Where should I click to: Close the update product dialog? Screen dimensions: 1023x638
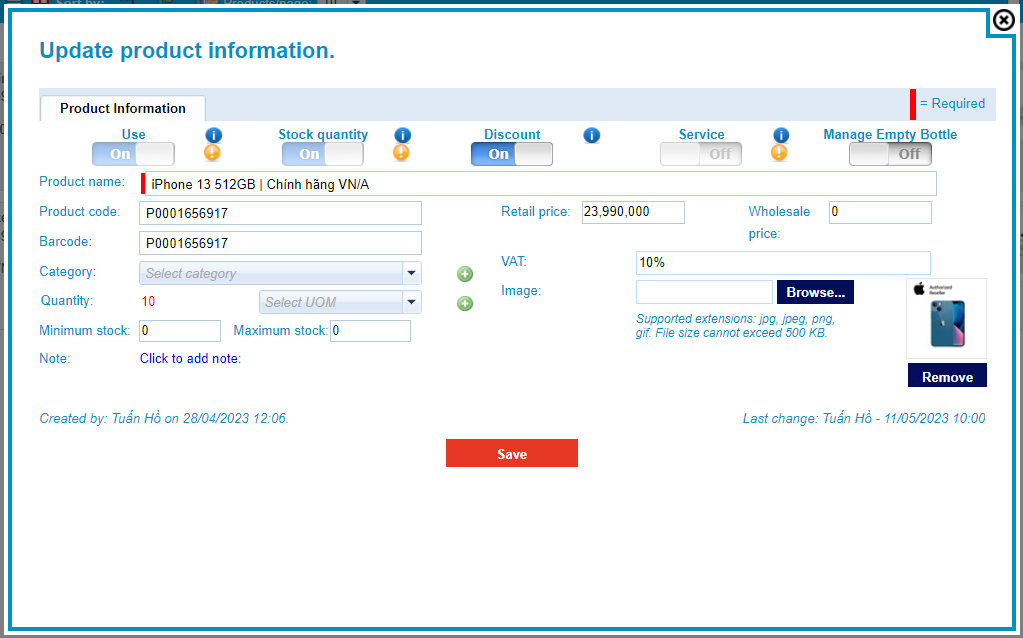point(1003,21)
